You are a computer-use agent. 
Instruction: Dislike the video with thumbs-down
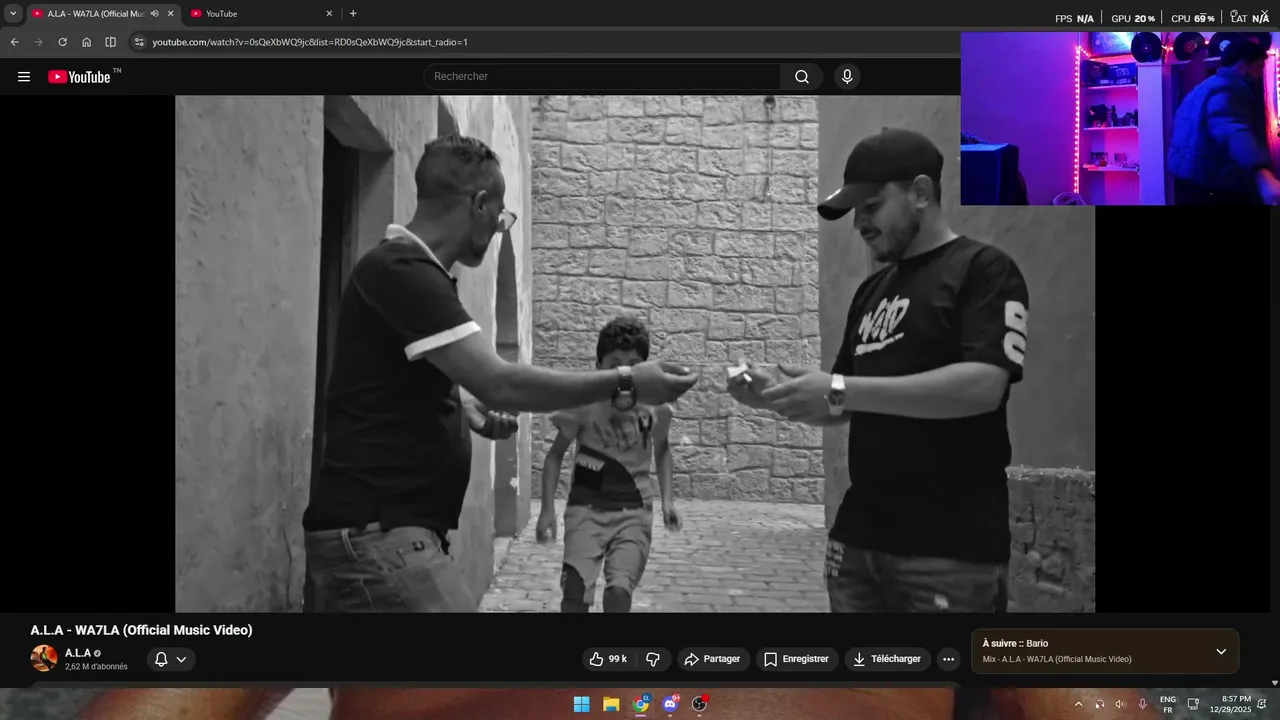pyautogui.click(x=653, y=659)
